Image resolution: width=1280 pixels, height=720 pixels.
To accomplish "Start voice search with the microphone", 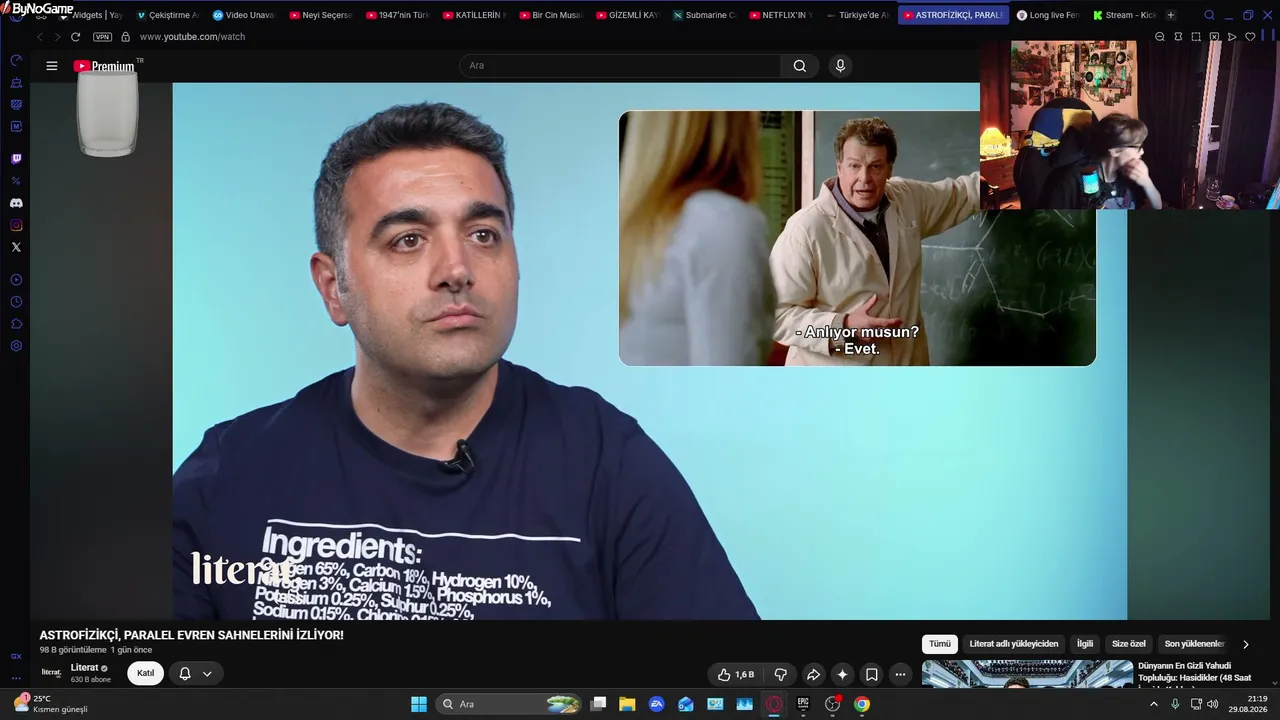I will point(840,66).
